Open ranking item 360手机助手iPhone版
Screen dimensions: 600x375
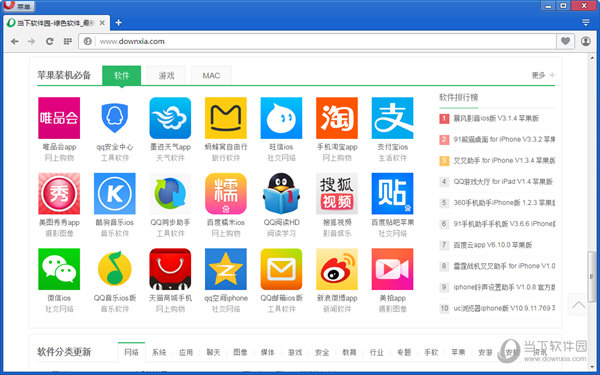tap(504, 202)
